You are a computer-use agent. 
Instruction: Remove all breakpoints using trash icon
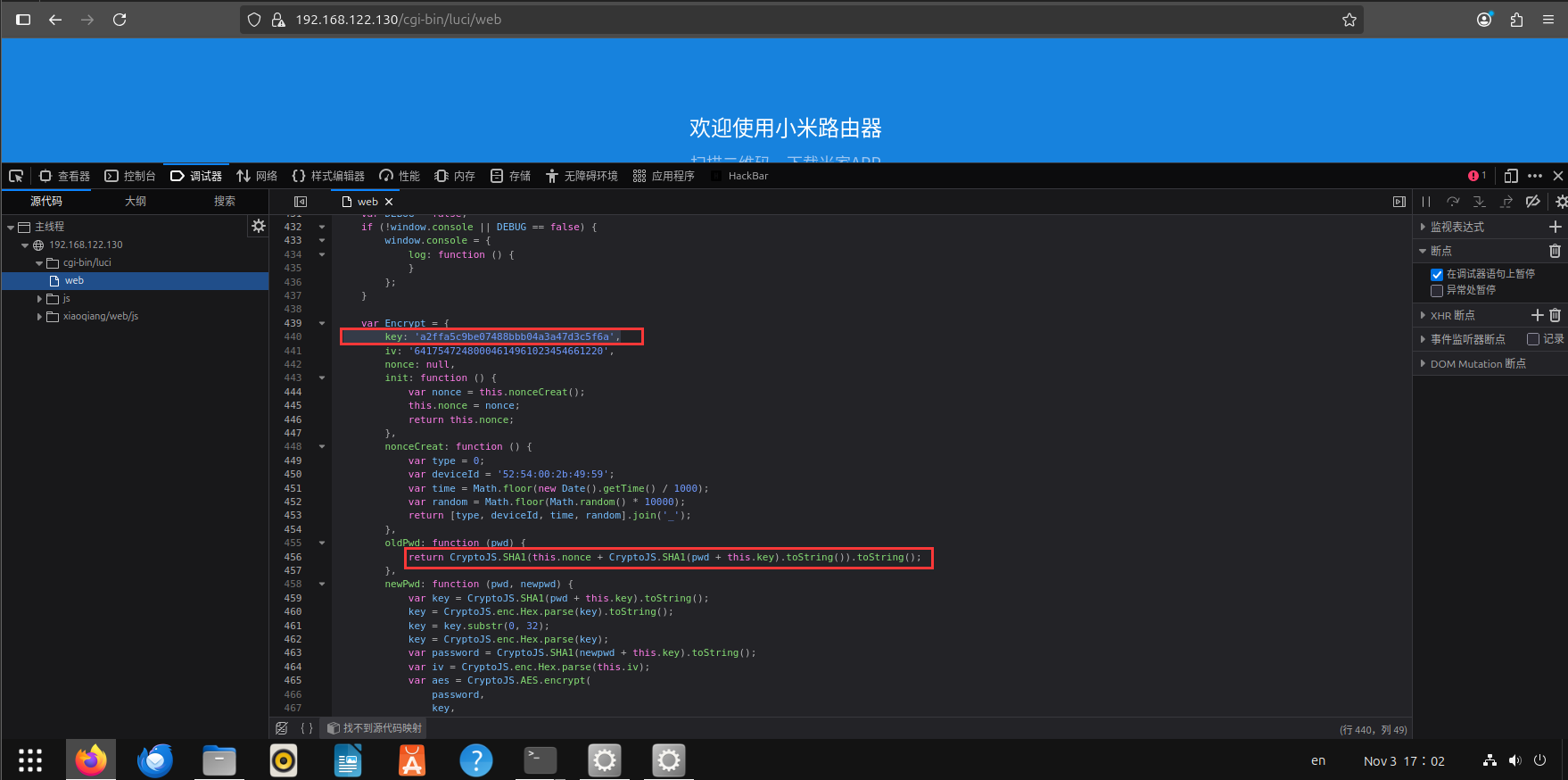click(x=1555, y=251)
